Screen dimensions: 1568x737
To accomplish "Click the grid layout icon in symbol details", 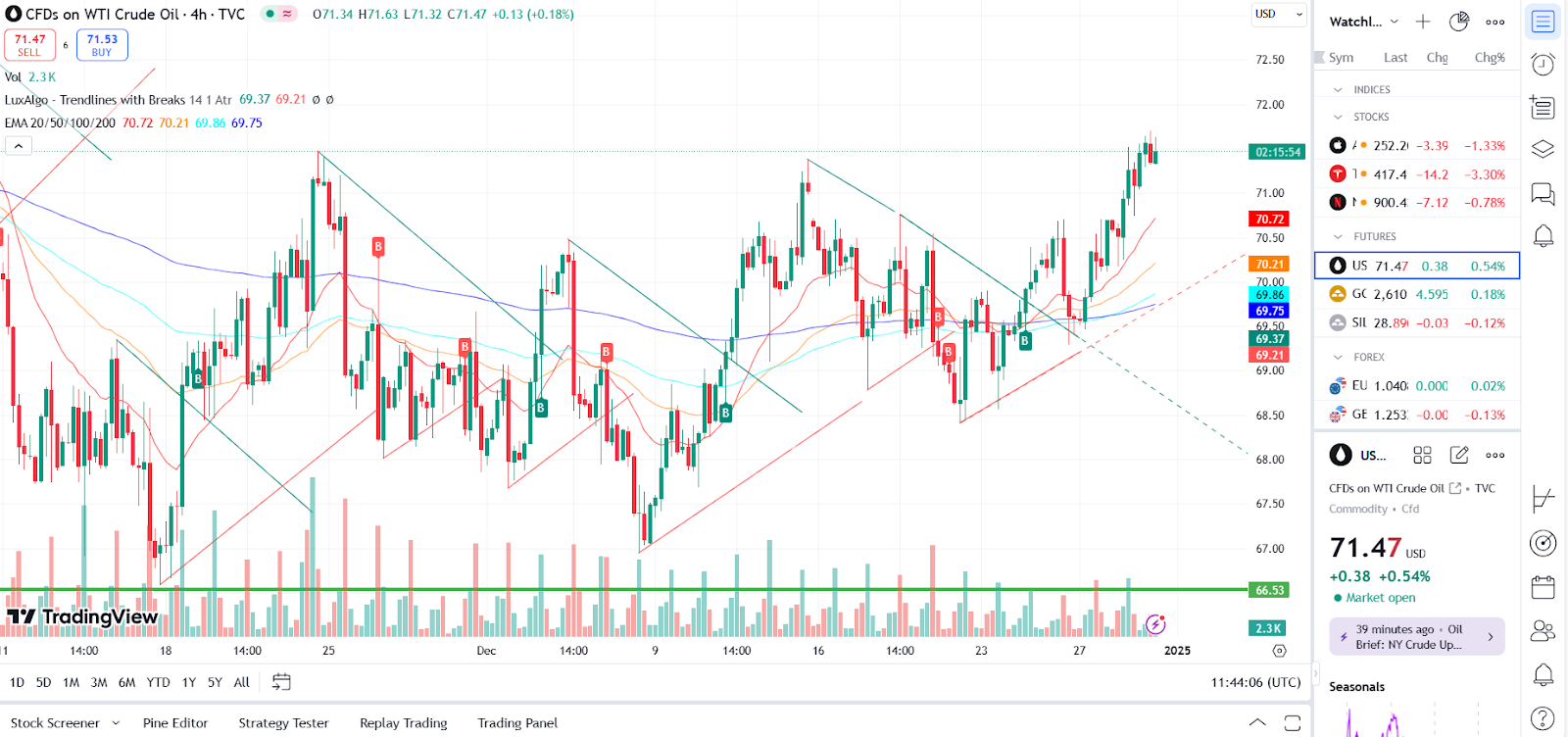I will coord(1422,455).
